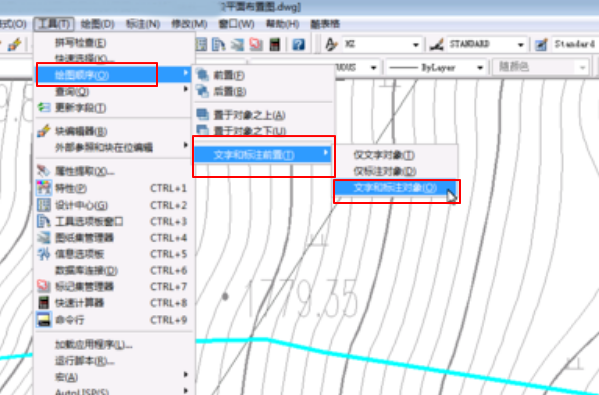
Task: Open the 修改(M) menu
Action: pos(189,24)
